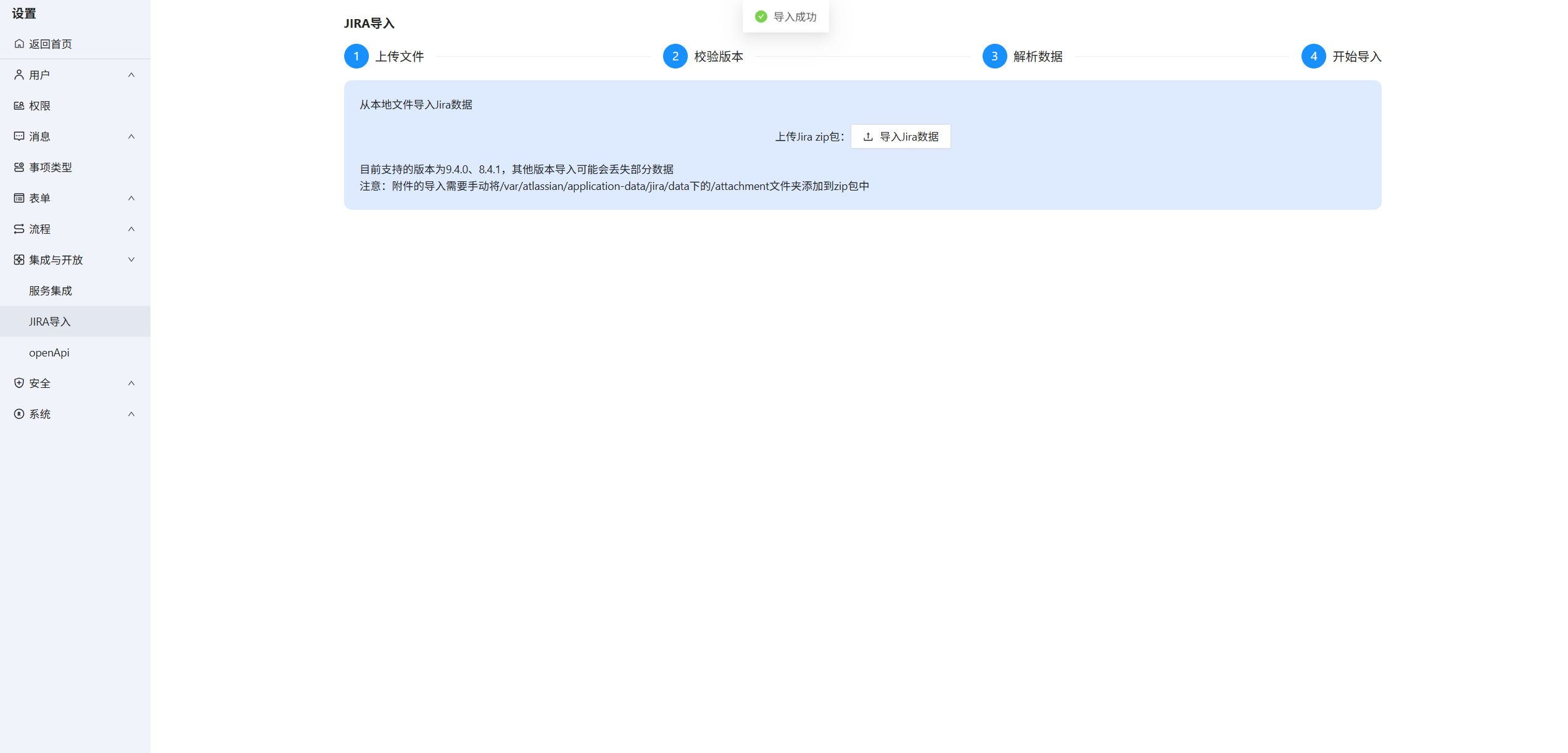
Task: Select the openApi submenu item
Action: pos(49,352)
